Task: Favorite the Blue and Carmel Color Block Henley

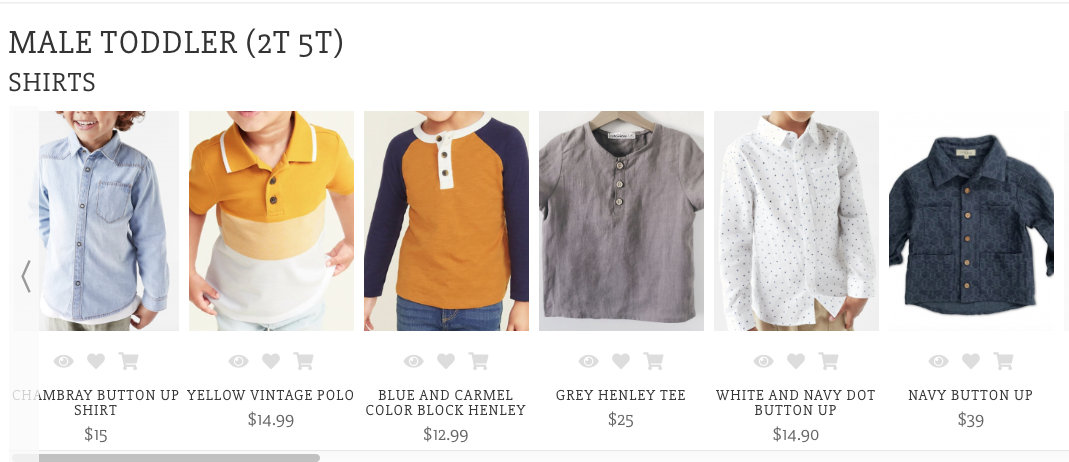Action: coord(446,361)
